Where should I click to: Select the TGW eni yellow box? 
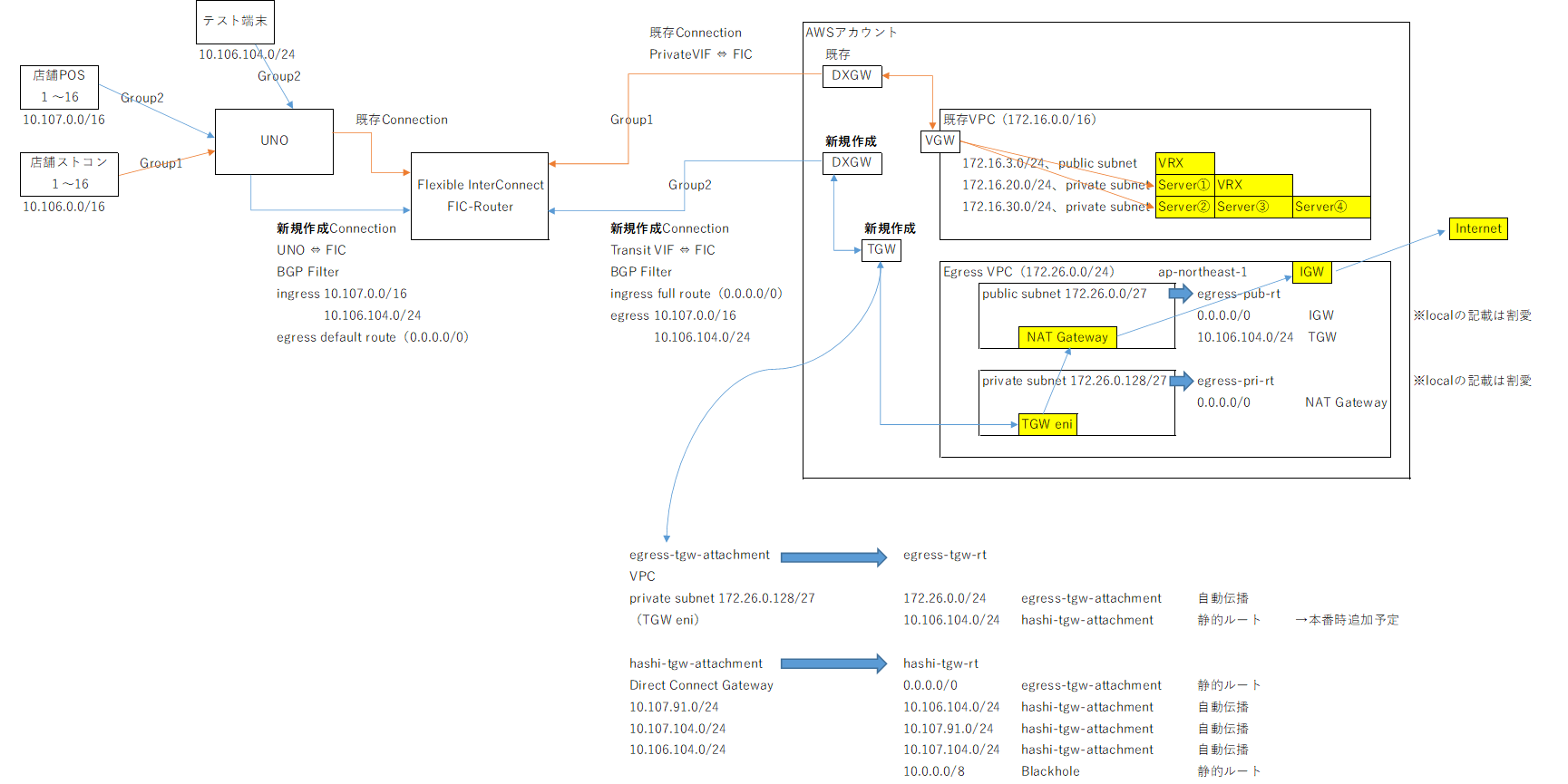coord(1047,424)
